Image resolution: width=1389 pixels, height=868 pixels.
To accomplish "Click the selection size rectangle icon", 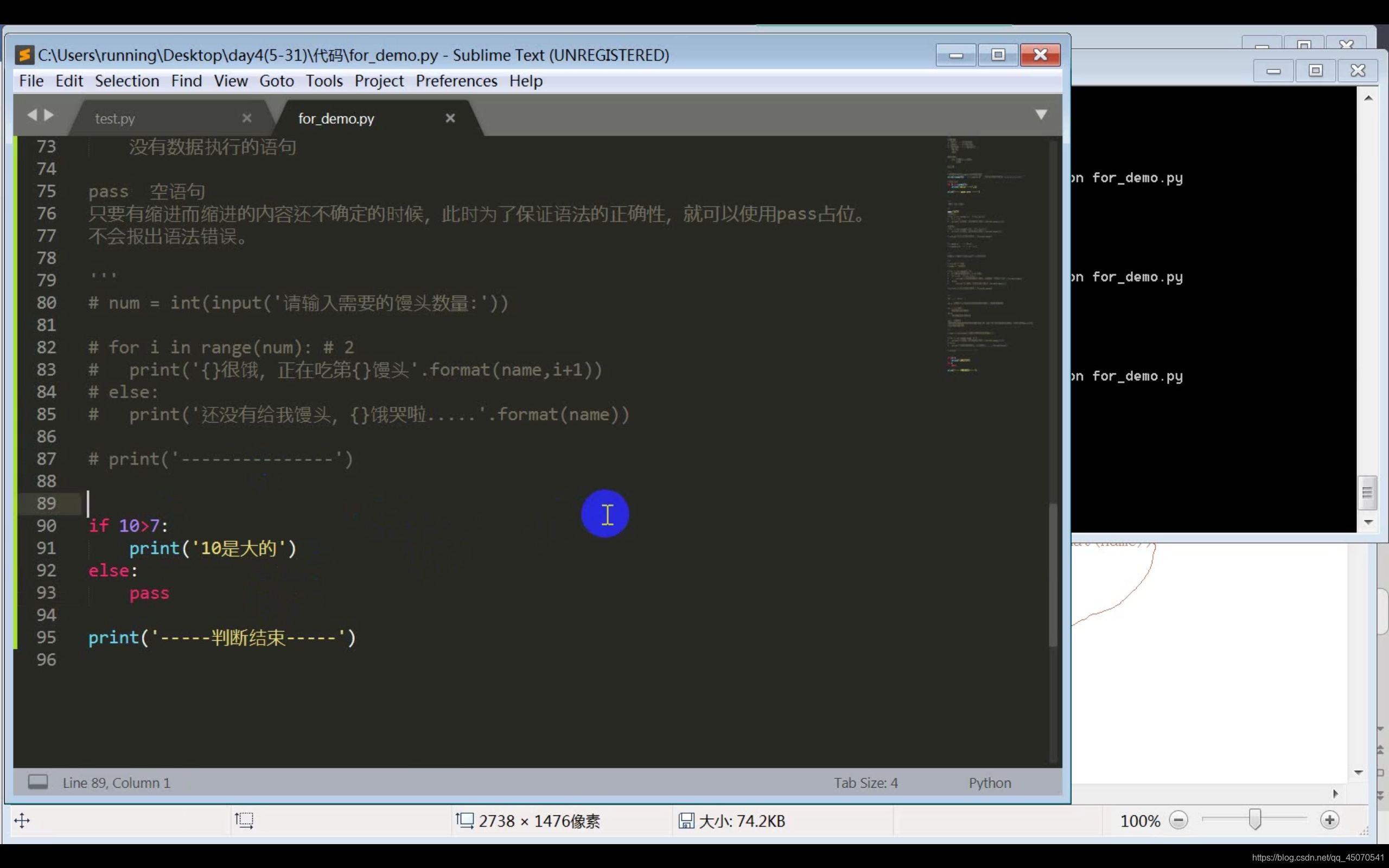I will pyautogui.click(x=244, y=820).
